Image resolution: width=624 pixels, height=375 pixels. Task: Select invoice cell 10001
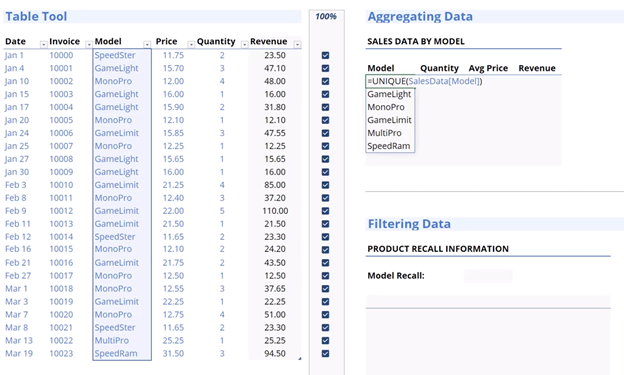pyautogui.click(x=61, y=68)
